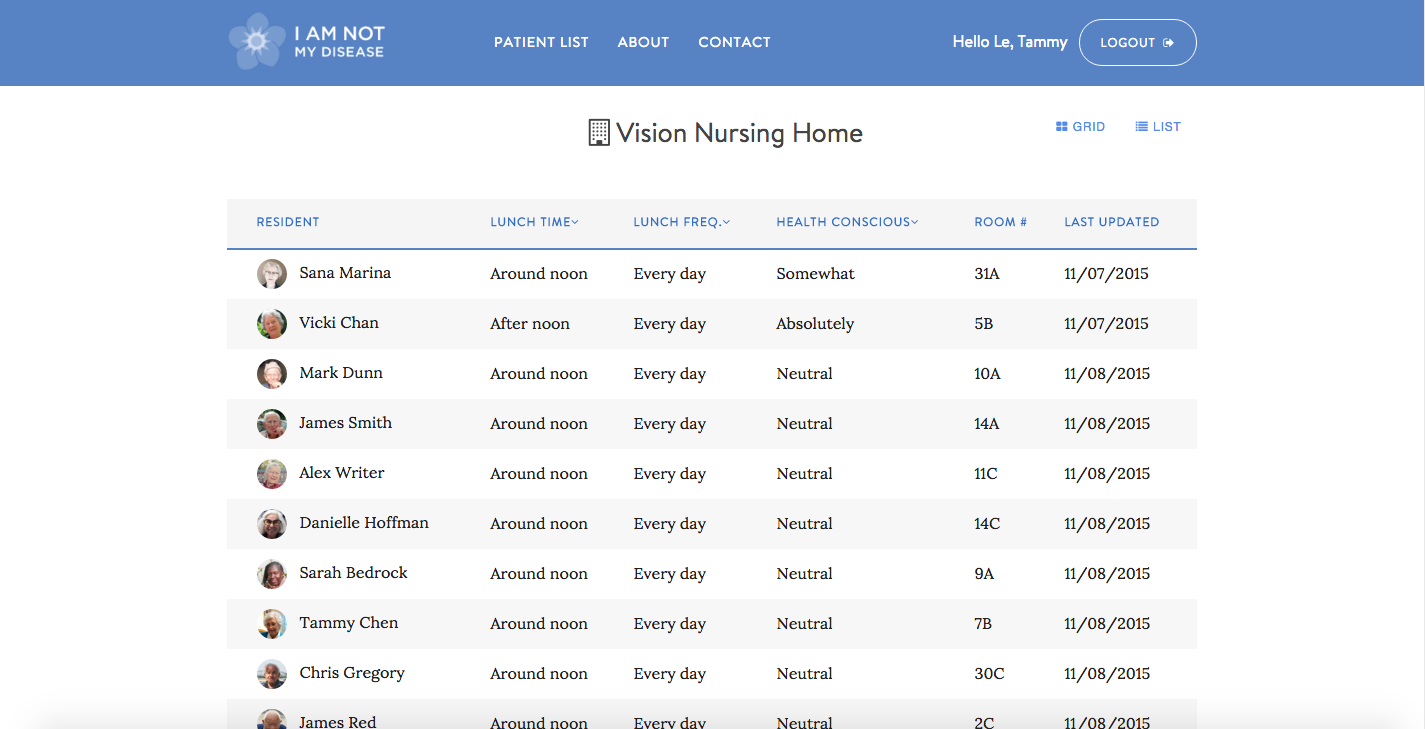The height and width of the screenshot is (729, 1425).
Task: Click room number 10A
Action: pyautogui.click(x=988, y=374)
